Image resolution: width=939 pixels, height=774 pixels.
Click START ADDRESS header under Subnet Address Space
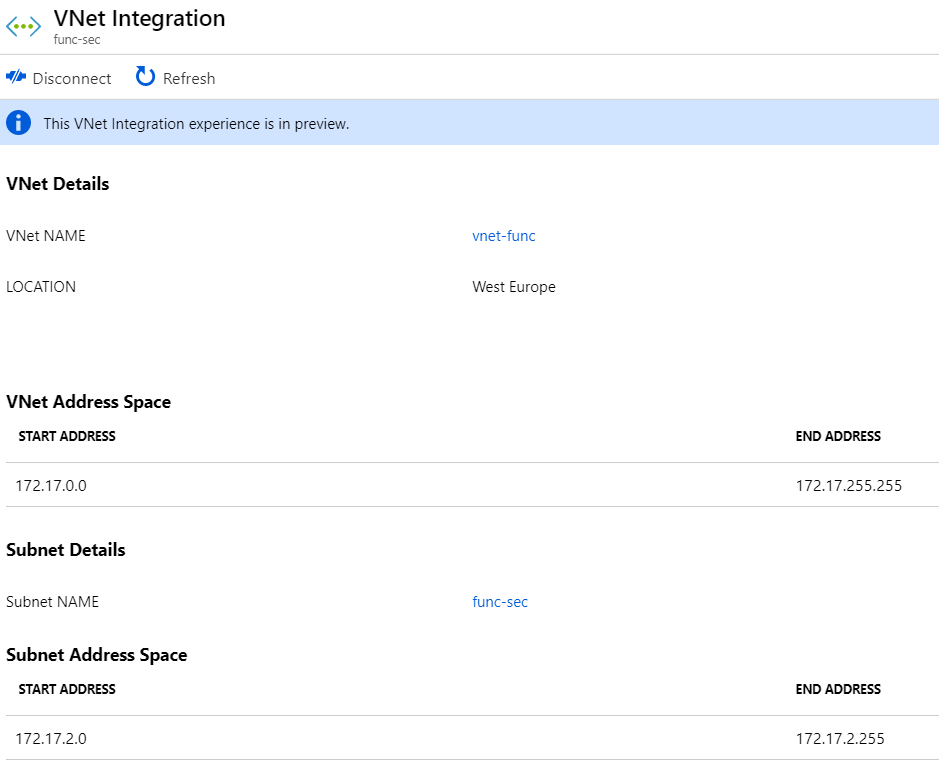(x=67, y=689)
